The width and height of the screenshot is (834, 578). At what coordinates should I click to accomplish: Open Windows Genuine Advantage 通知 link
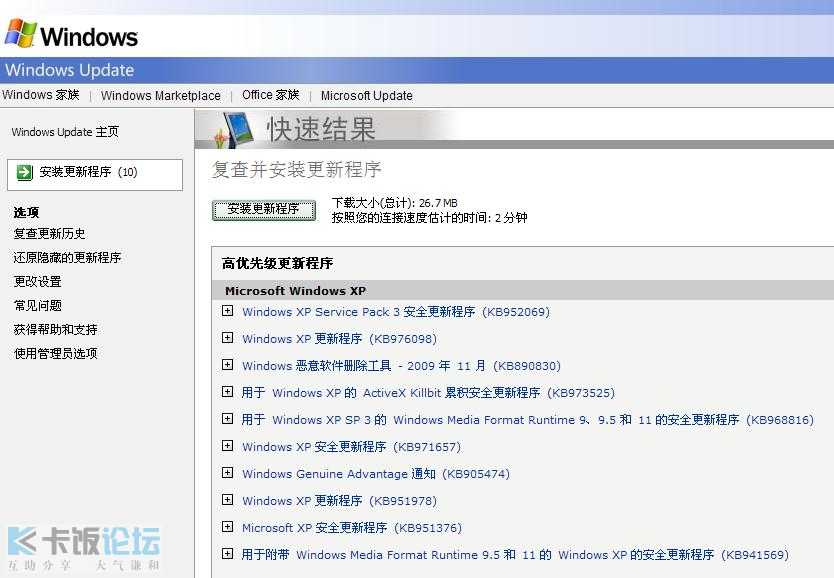coord(376,474)
